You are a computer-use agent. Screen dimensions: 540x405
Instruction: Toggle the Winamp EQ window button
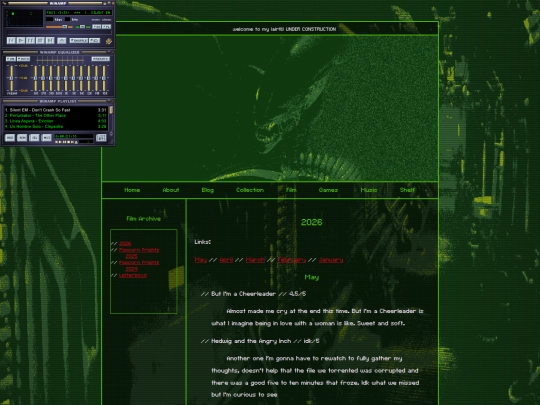point(96,27)
